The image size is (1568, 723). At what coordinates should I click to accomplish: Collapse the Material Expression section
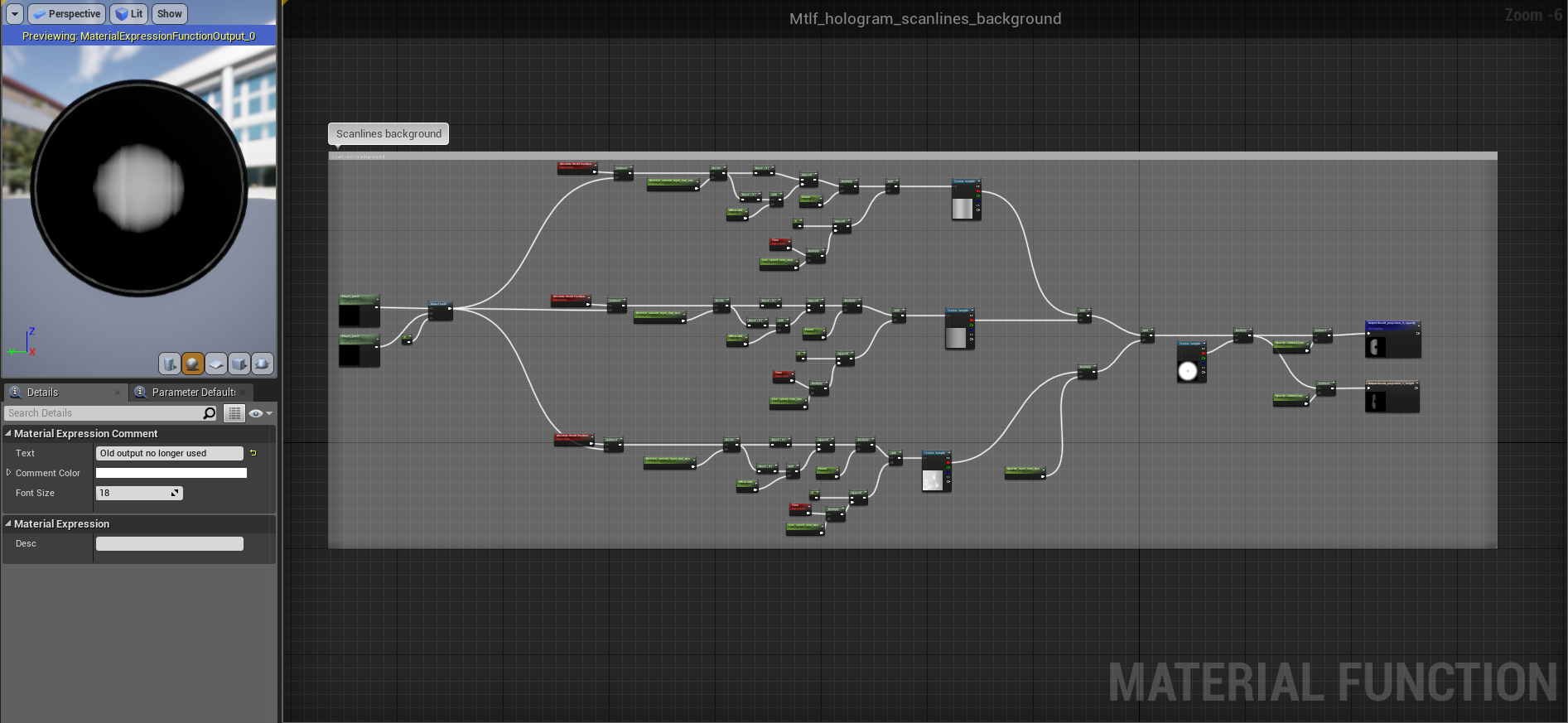click(x=8, y=523)
